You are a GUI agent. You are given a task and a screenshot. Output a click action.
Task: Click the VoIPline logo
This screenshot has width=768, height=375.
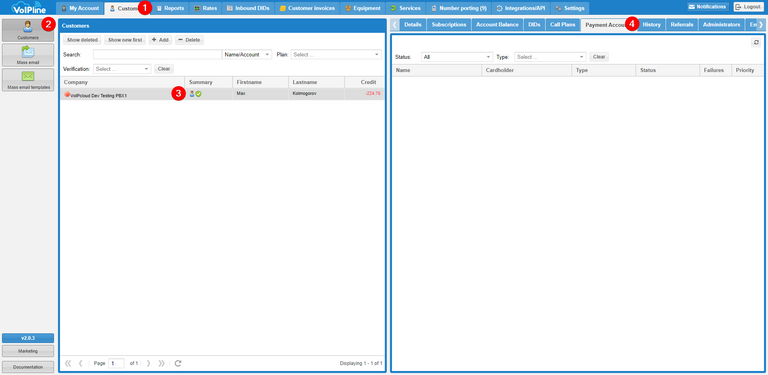[x=28, y=7]
